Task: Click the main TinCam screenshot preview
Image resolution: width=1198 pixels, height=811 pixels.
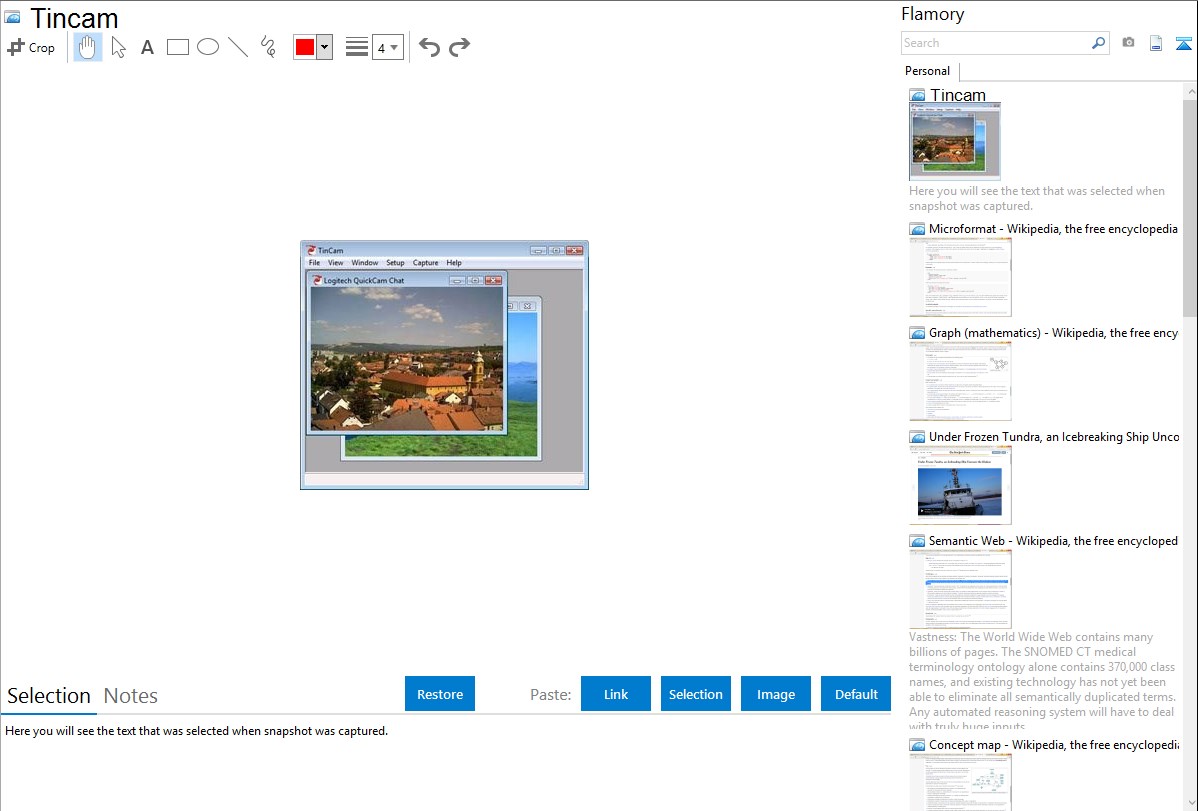Action: coord(445,365)
